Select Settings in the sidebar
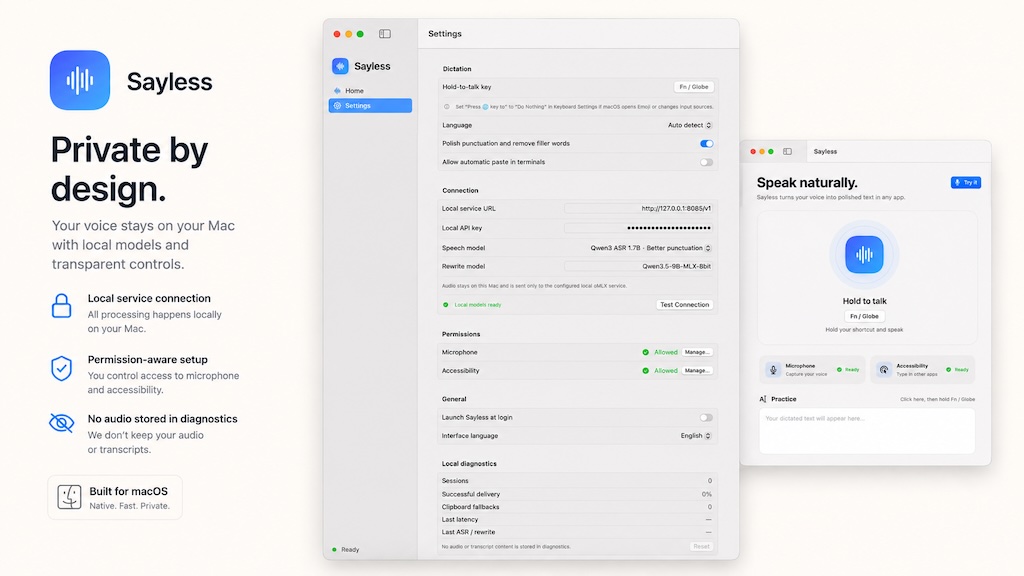This screenshot has height=576, width=1024. pyautogui.click(x=370, y=106)
